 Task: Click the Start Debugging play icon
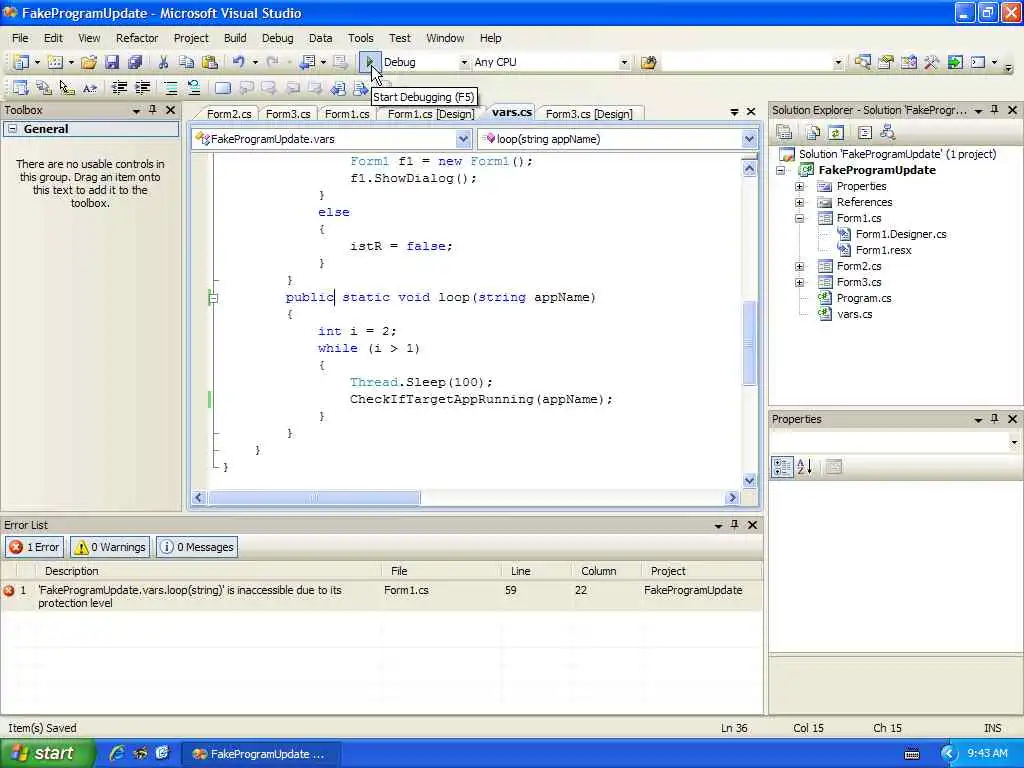pyautogui.click(x=369, y=62)
